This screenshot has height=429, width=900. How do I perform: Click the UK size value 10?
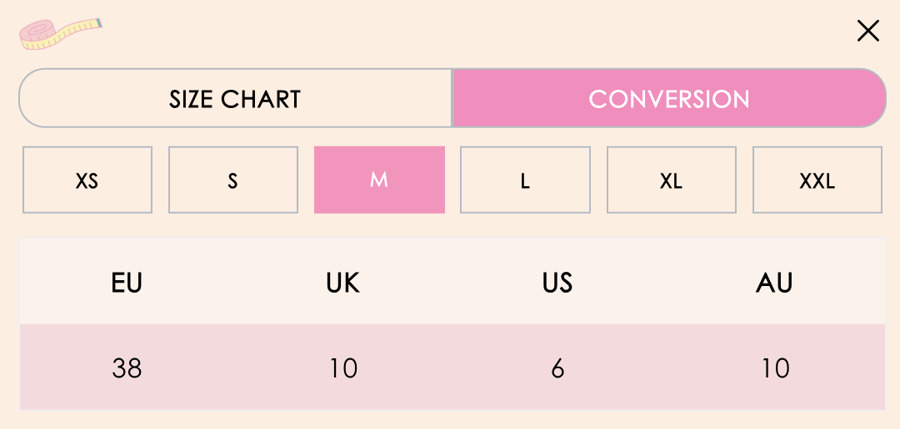(x=343, y=368)
